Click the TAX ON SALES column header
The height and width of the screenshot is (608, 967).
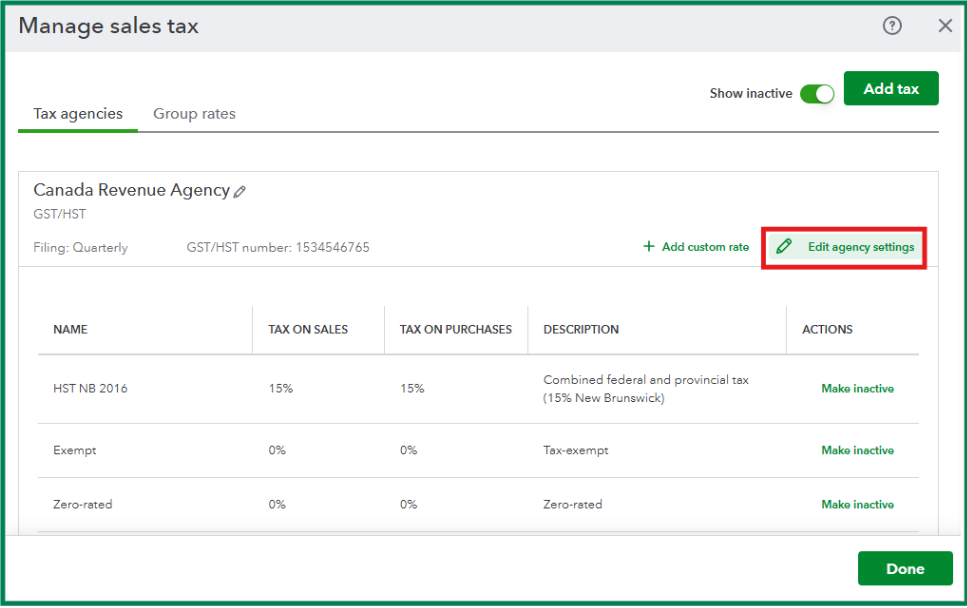pos(308,330)
